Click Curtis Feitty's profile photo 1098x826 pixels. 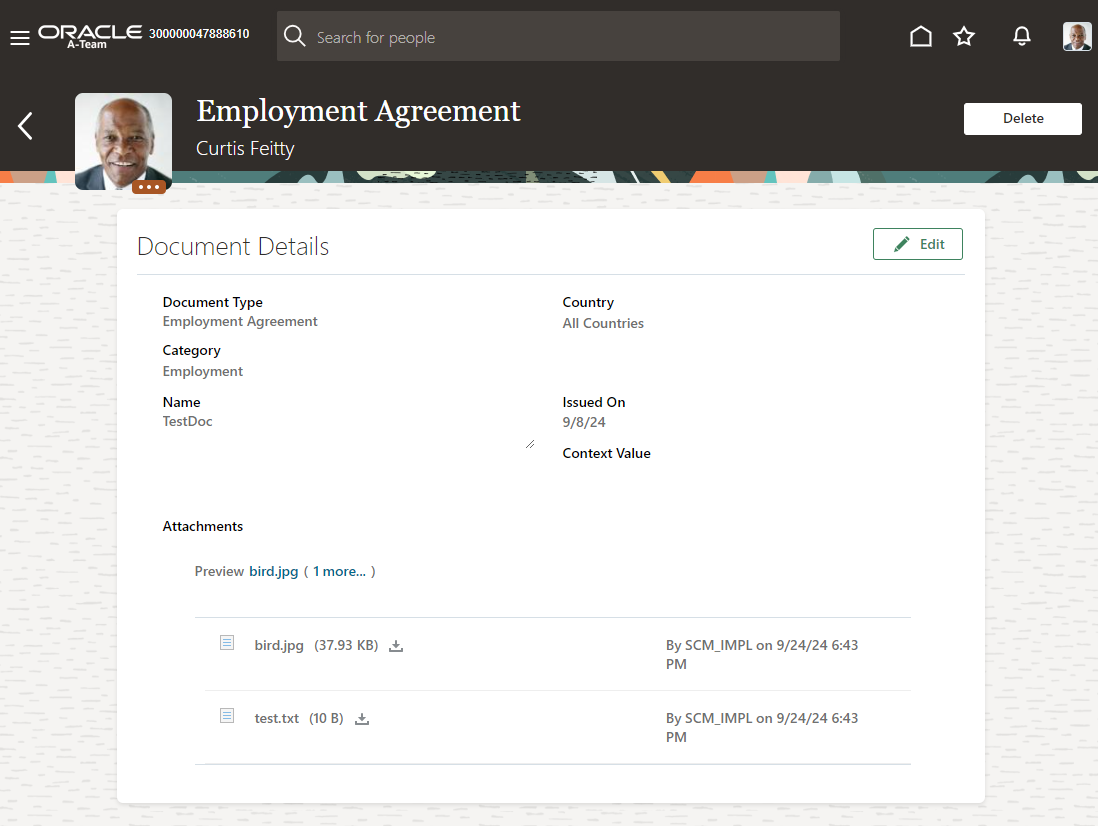[123, 138]
